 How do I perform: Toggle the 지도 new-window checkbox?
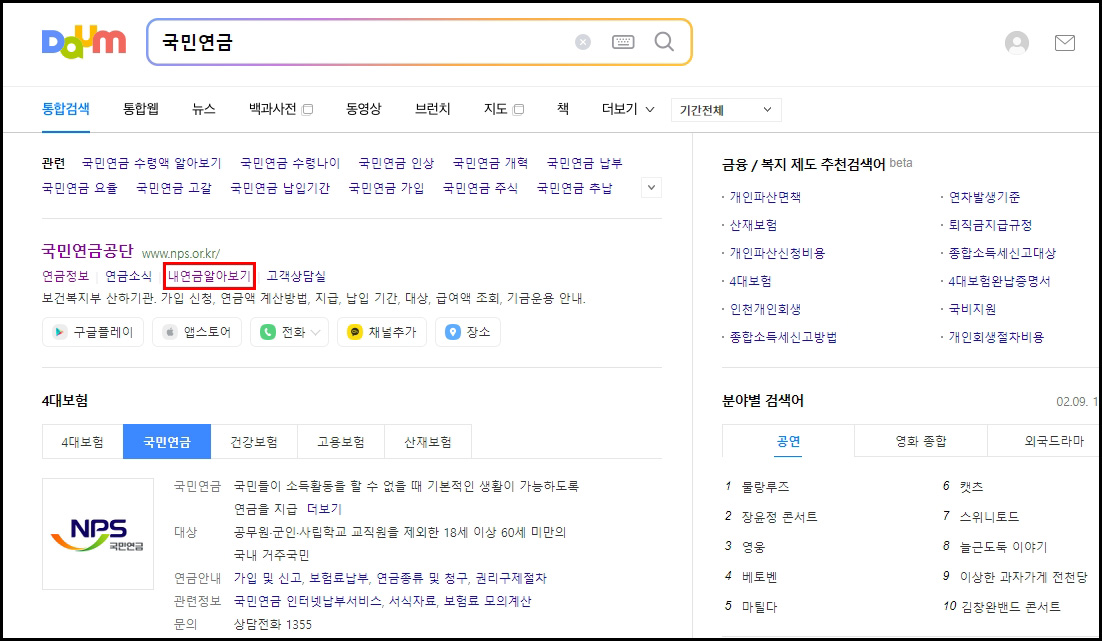click(x=518, y=109)
